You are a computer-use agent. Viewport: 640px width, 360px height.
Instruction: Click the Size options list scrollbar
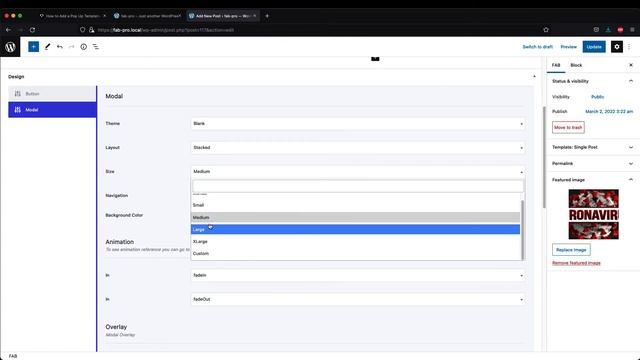pyautogui.click(x=522, y=230)
